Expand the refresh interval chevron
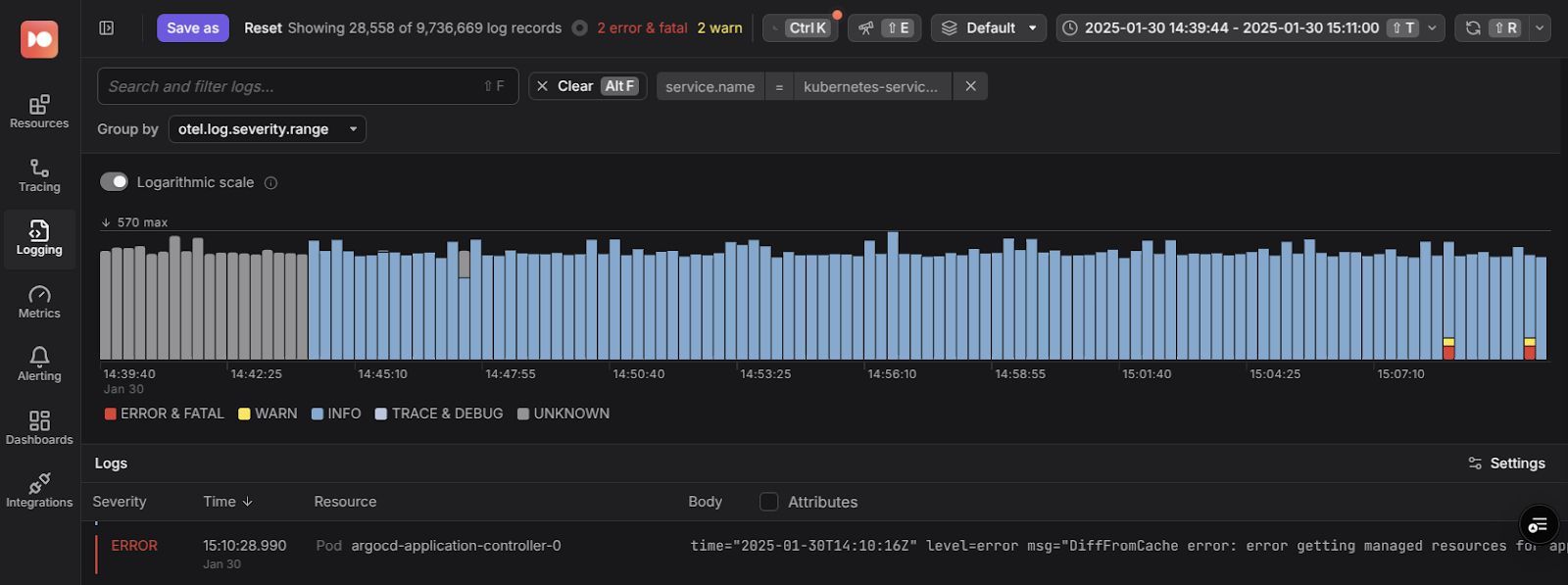 (1540, 28)
